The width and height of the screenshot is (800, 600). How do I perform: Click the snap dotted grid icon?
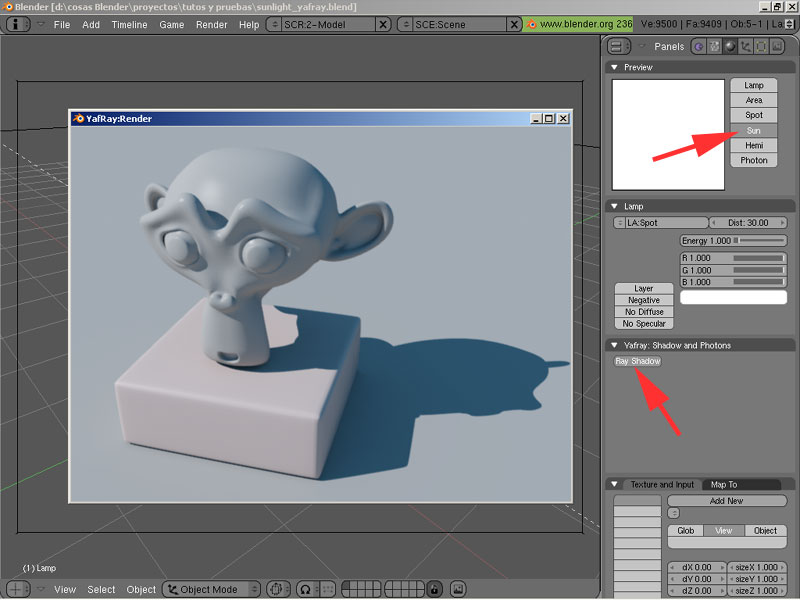[327, 589]
